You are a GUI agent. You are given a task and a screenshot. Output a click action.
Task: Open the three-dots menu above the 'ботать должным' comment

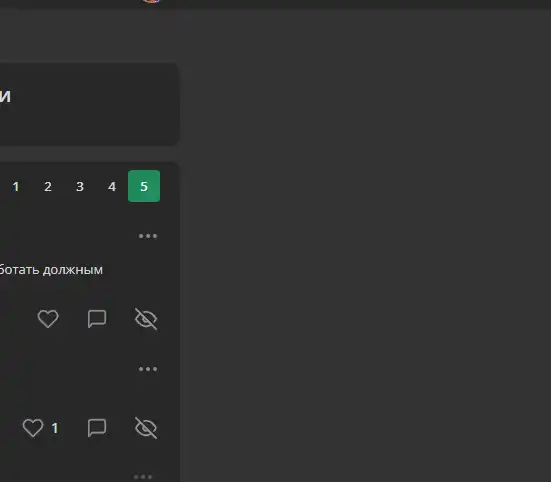[148, 236]
